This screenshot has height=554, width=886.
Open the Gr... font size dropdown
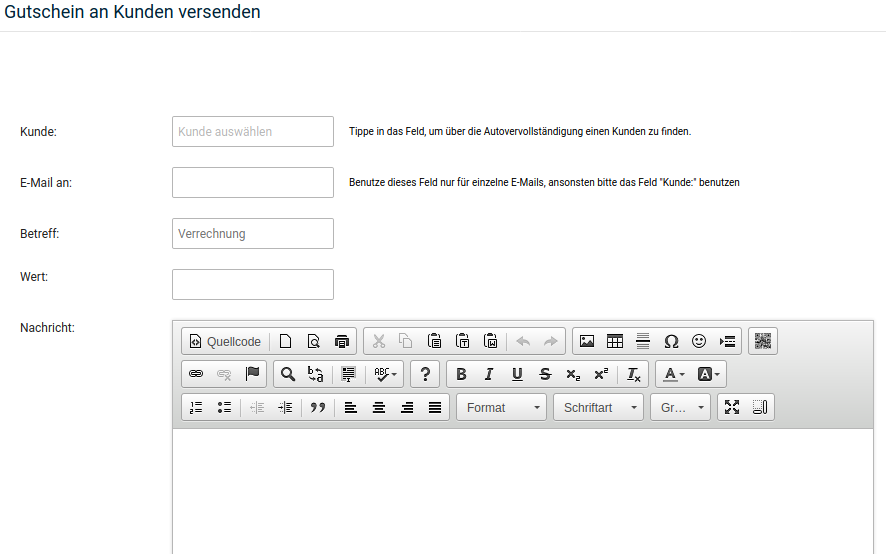coord(680,407)
